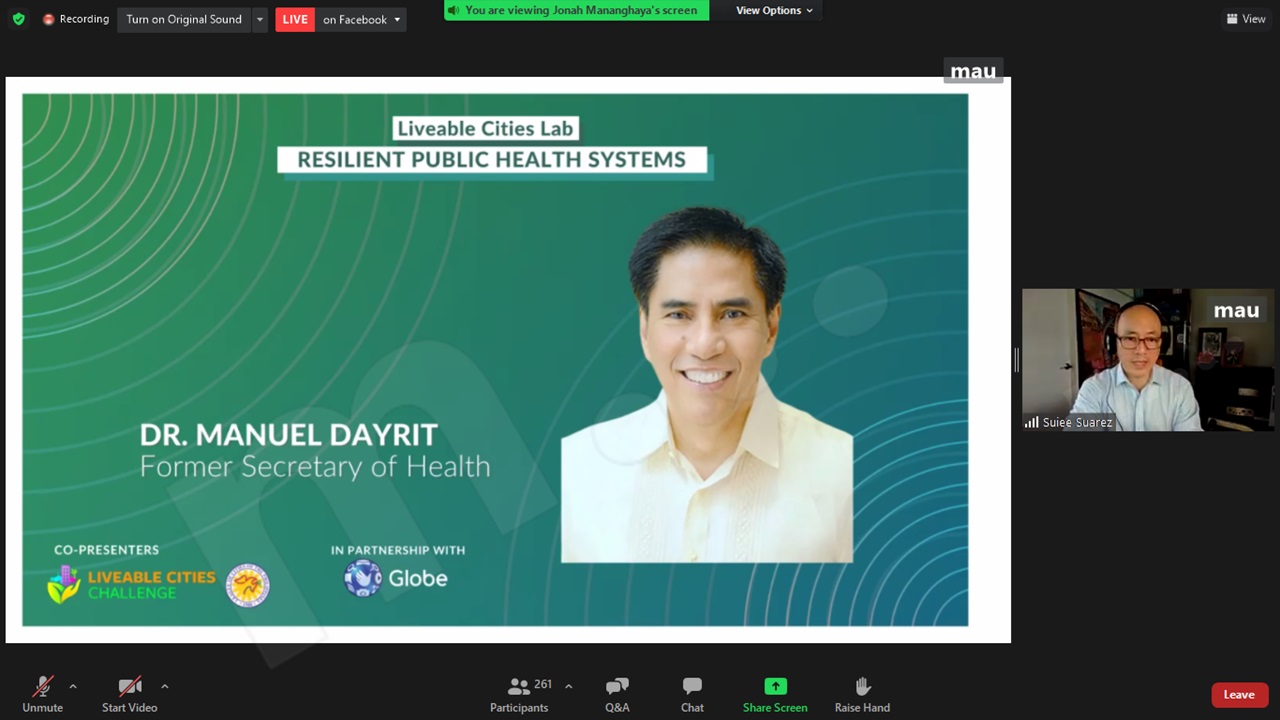This screenshot has height=720, width=1280.
Task: Click the red Leave button
Action: click(x=1239, y=695)
